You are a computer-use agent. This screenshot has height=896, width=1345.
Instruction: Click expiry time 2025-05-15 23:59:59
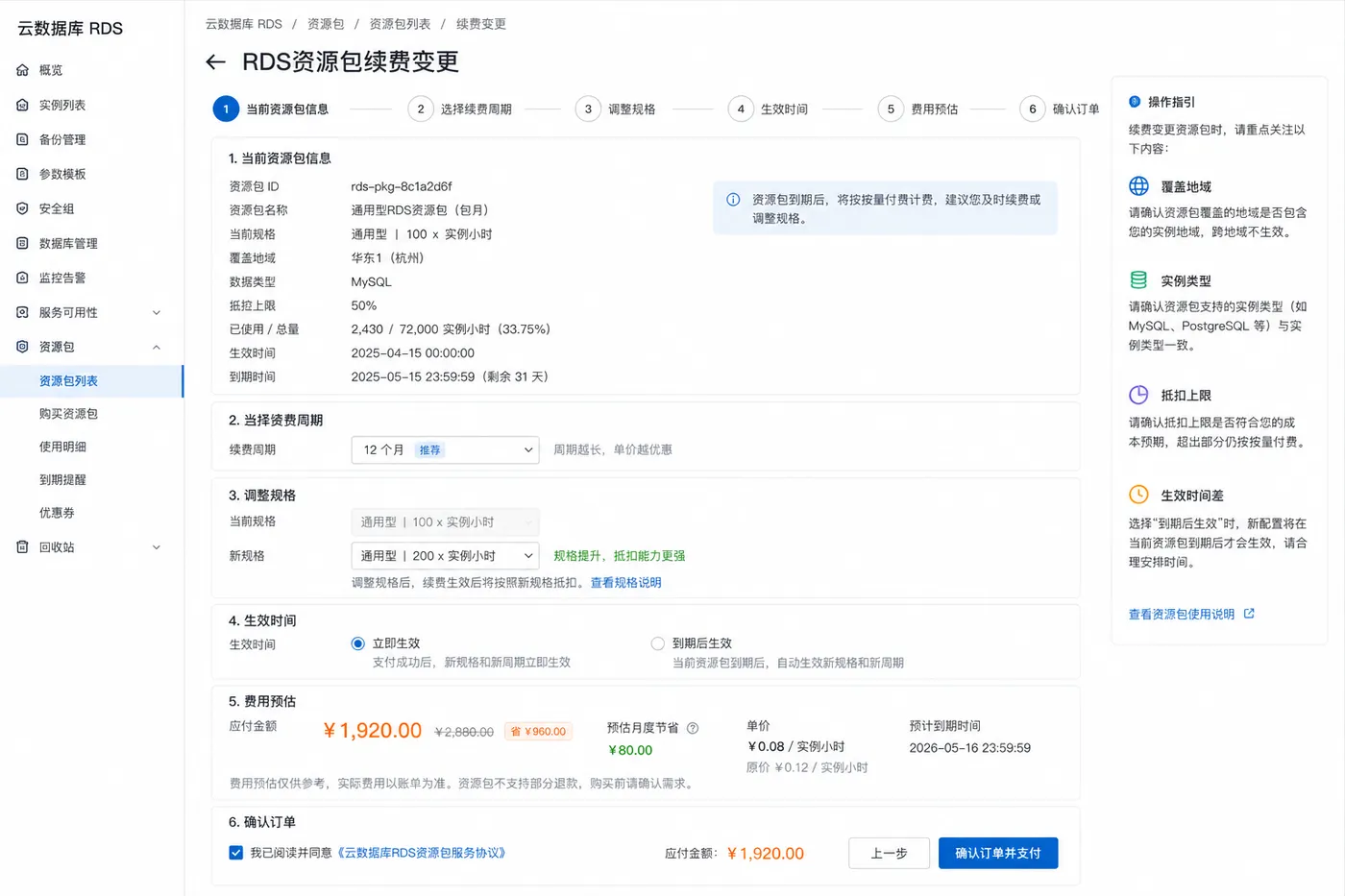pyautogui.click(x=413, y=376)
